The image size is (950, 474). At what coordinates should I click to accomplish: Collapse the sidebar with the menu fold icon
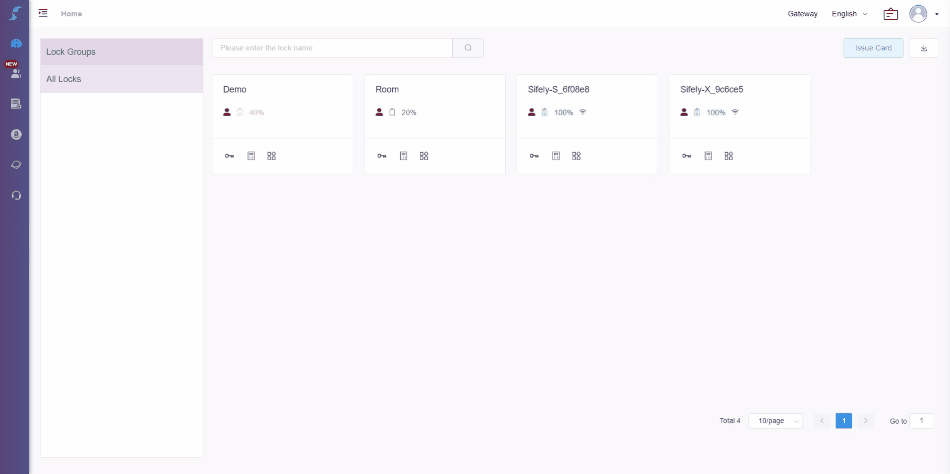[43, 13]
